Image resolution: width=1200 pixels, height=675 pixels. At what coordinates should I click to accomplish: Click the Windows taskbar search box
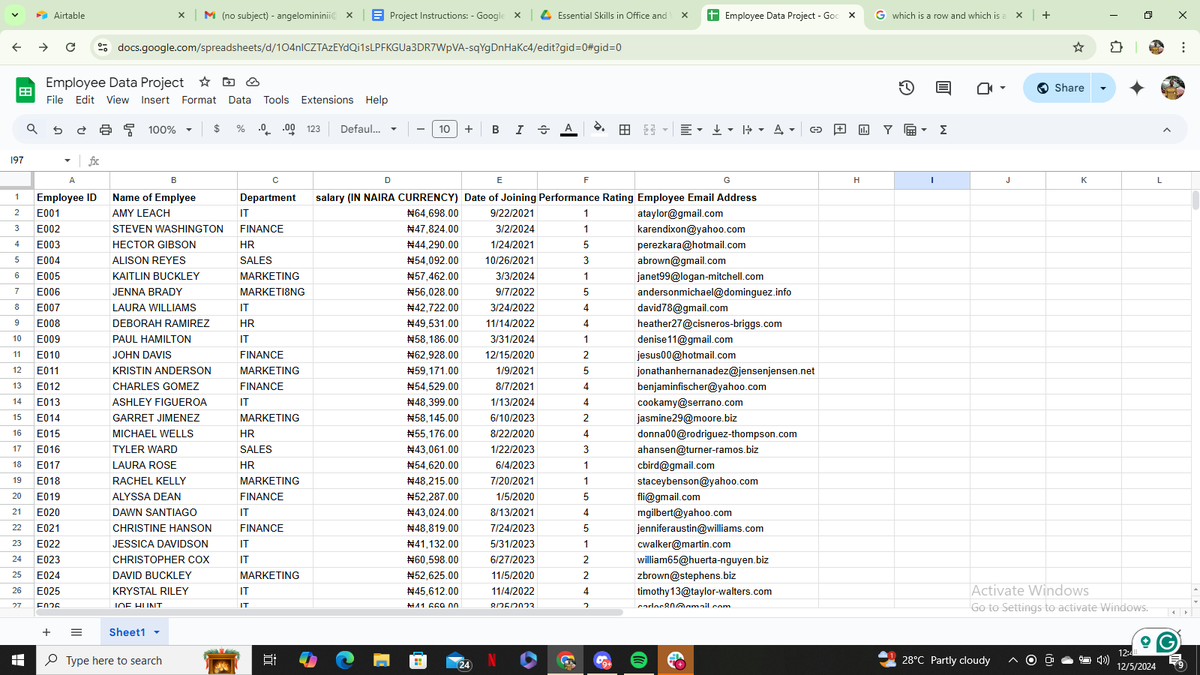pyautogui.click(x=117, y=661)
